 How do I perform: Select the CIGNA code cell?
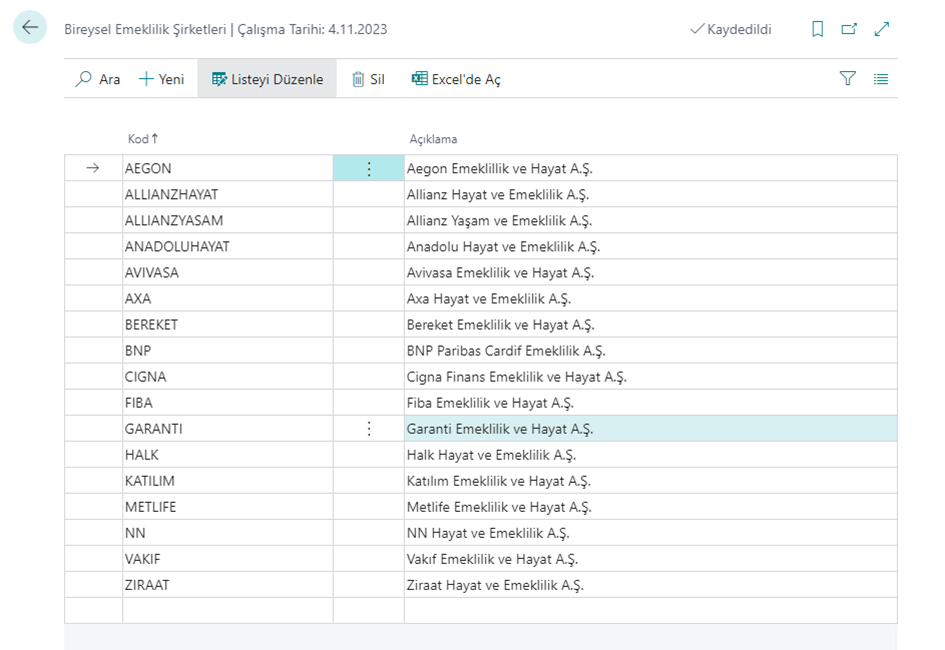pos(228,377)
